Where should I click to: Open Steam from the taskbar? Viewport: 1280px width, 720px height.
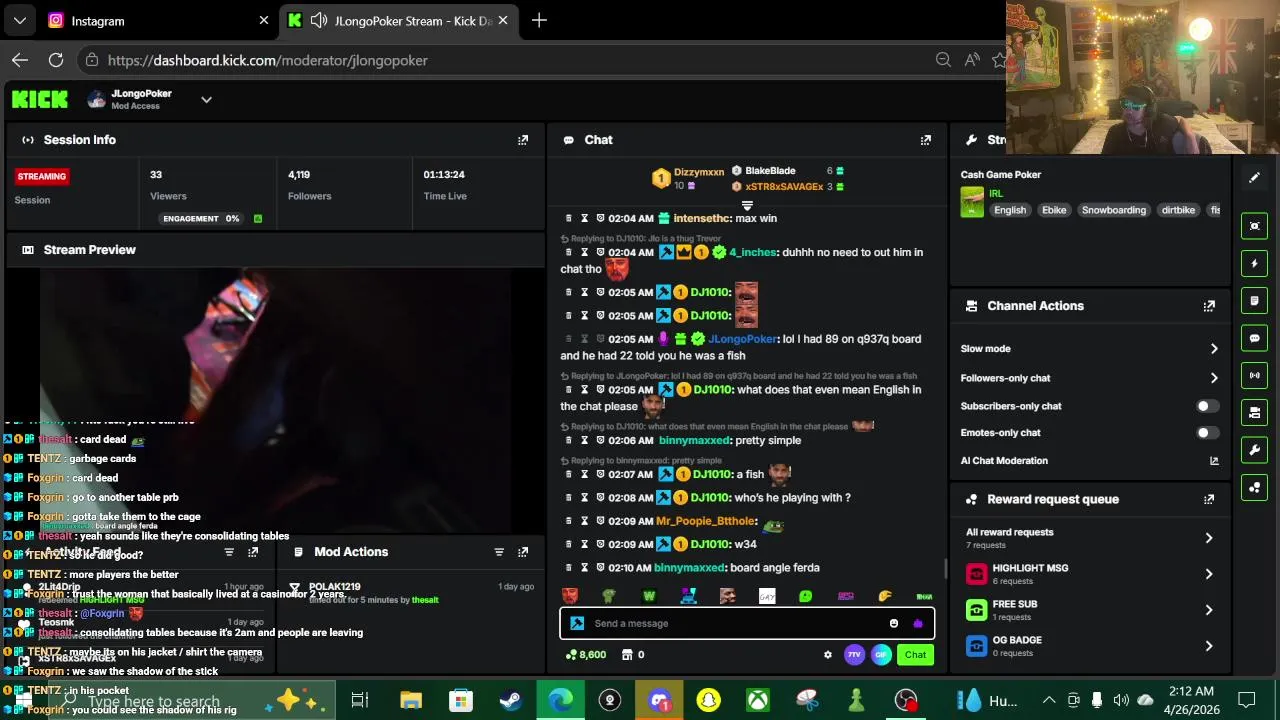[510, 700]
